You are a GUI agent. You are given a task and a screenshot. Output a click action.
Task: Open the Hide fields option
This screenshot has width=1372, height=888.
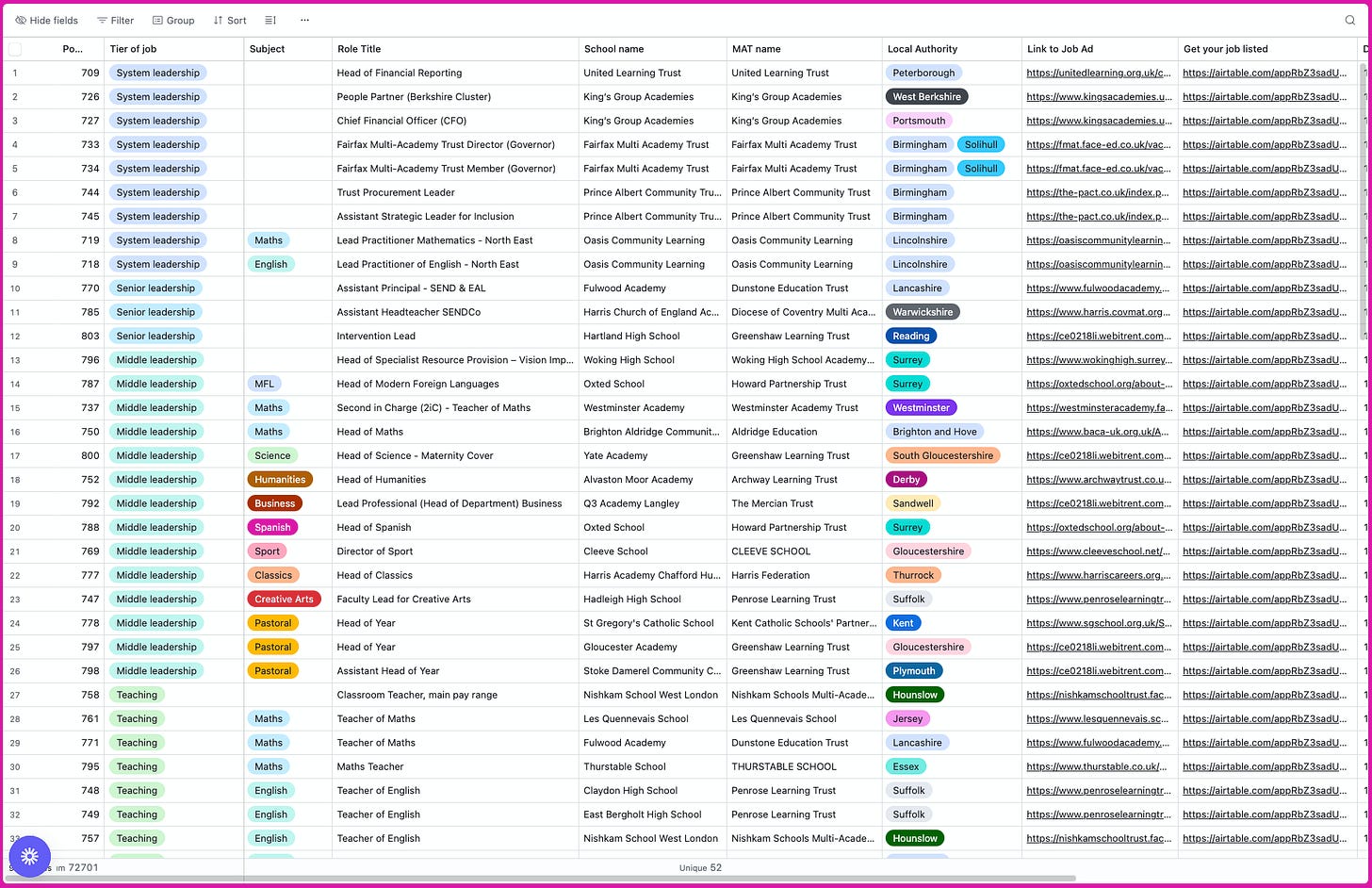[x=46, y=20]
